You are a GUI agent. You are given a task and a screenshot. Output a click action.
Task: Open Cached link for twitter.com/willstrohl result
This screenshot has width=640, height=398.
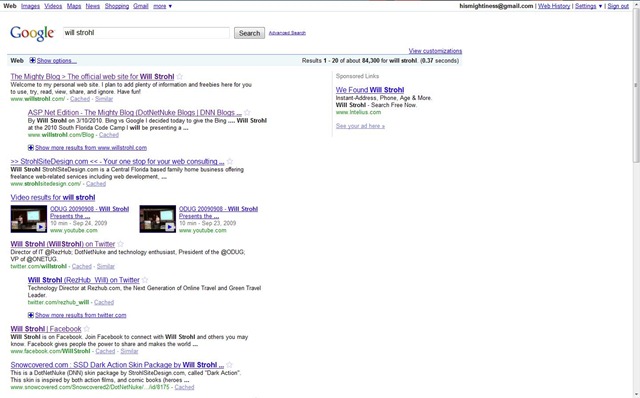pyautogui.click(x=82, y=266)
